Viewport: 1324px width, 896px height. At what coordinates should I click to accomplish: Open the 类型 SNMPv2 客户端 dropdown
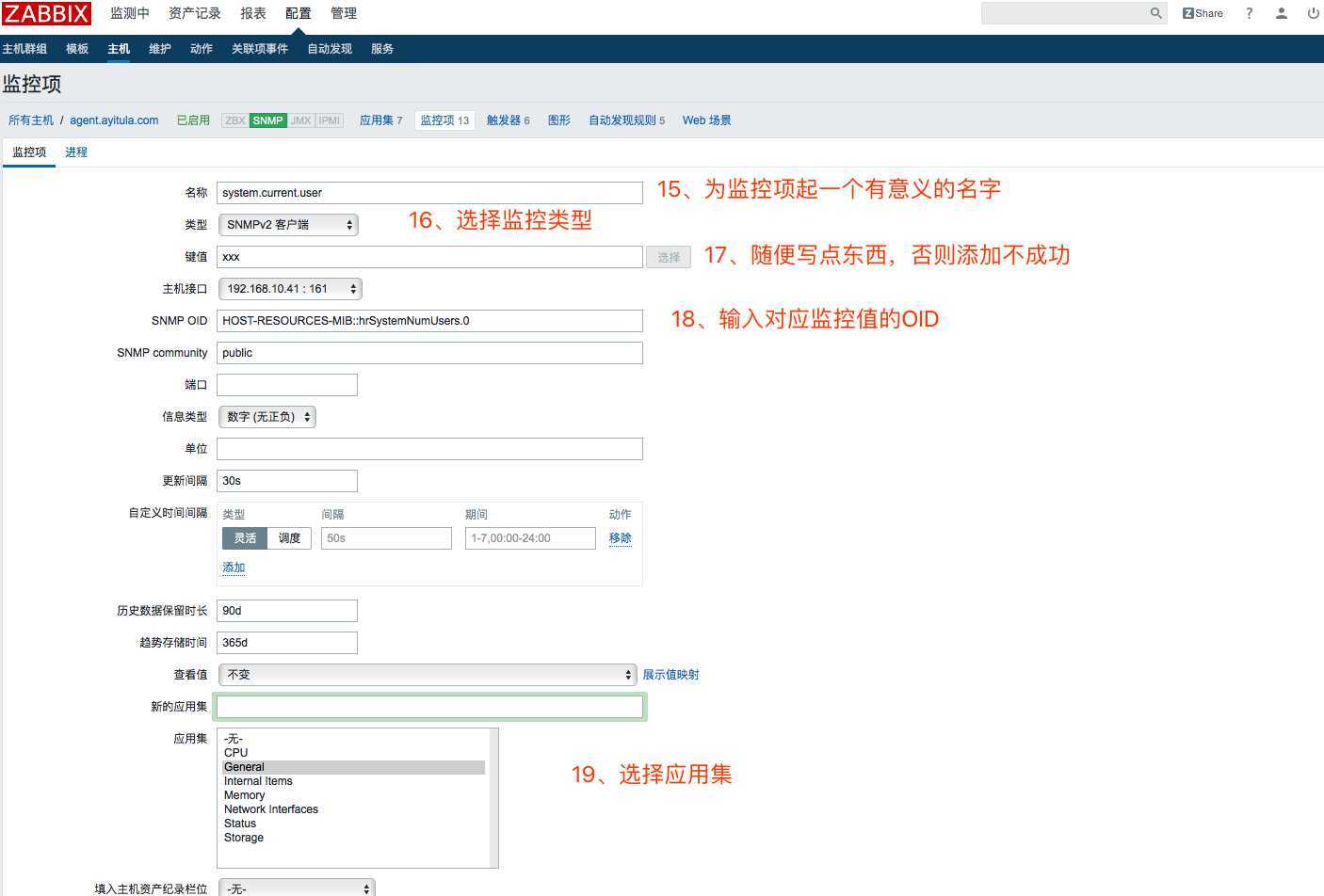[288, 225]
